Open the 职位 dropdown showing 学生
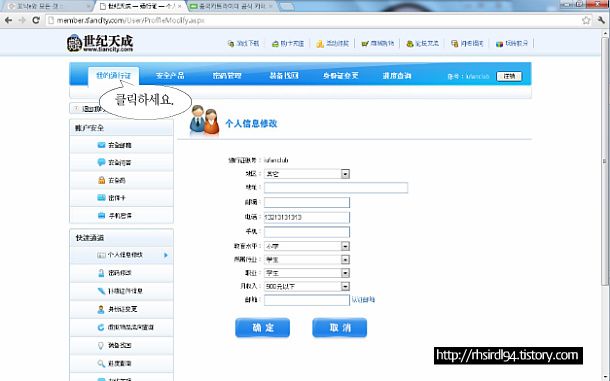The image size is (610, 381). coord(307,273)
